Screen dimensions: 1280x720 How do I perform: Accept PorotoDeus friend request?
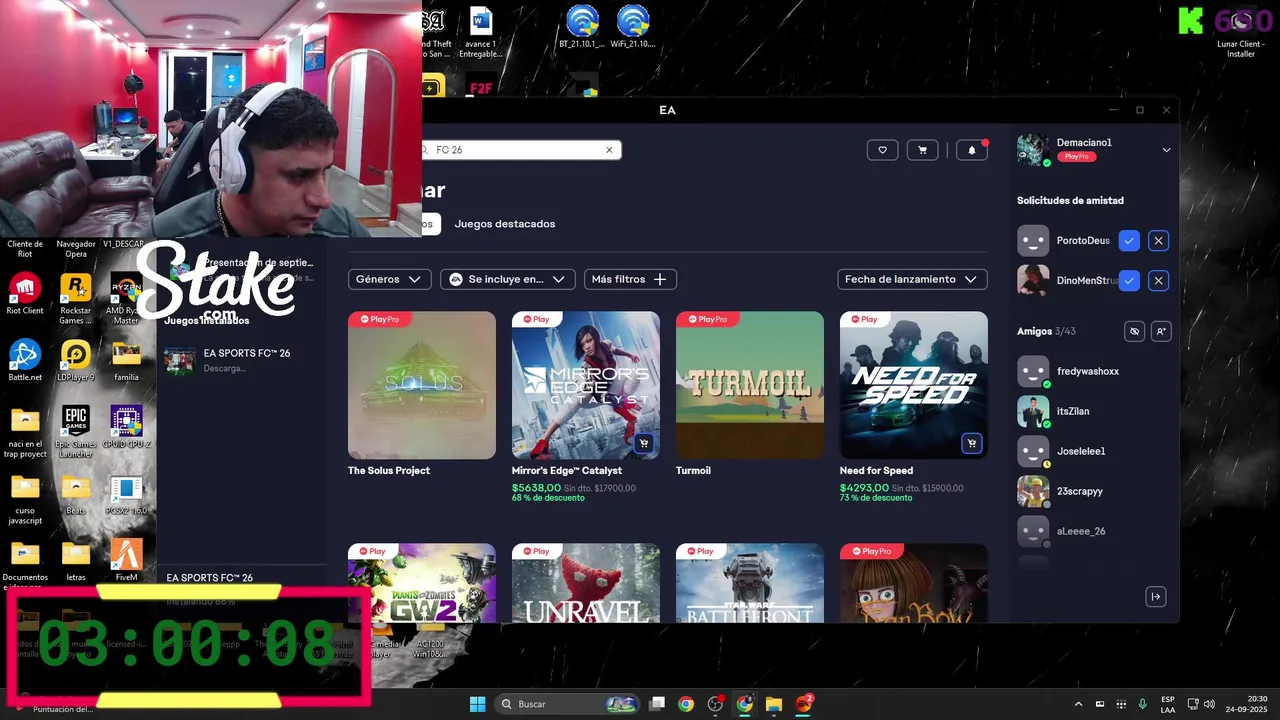click(x=1129, y=241)
